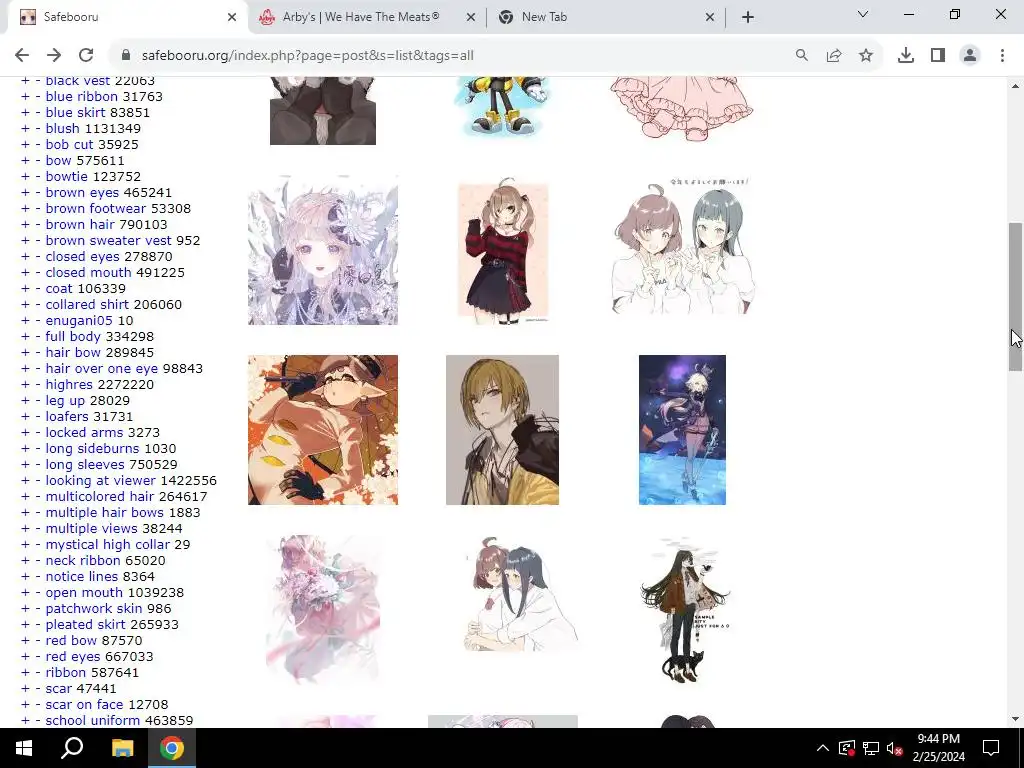Image resolution: width=1024 pixels, height=768 pixels.
Task: Open the enugani05 tag link
Action: (x=79, y=321)
